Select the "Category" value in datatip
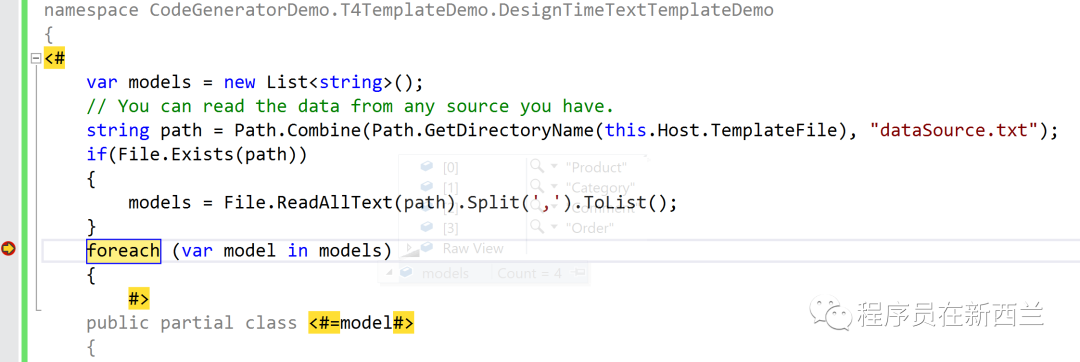Image resolution: width=1080 pixels, height=362 pixels. tap(600, 187)
